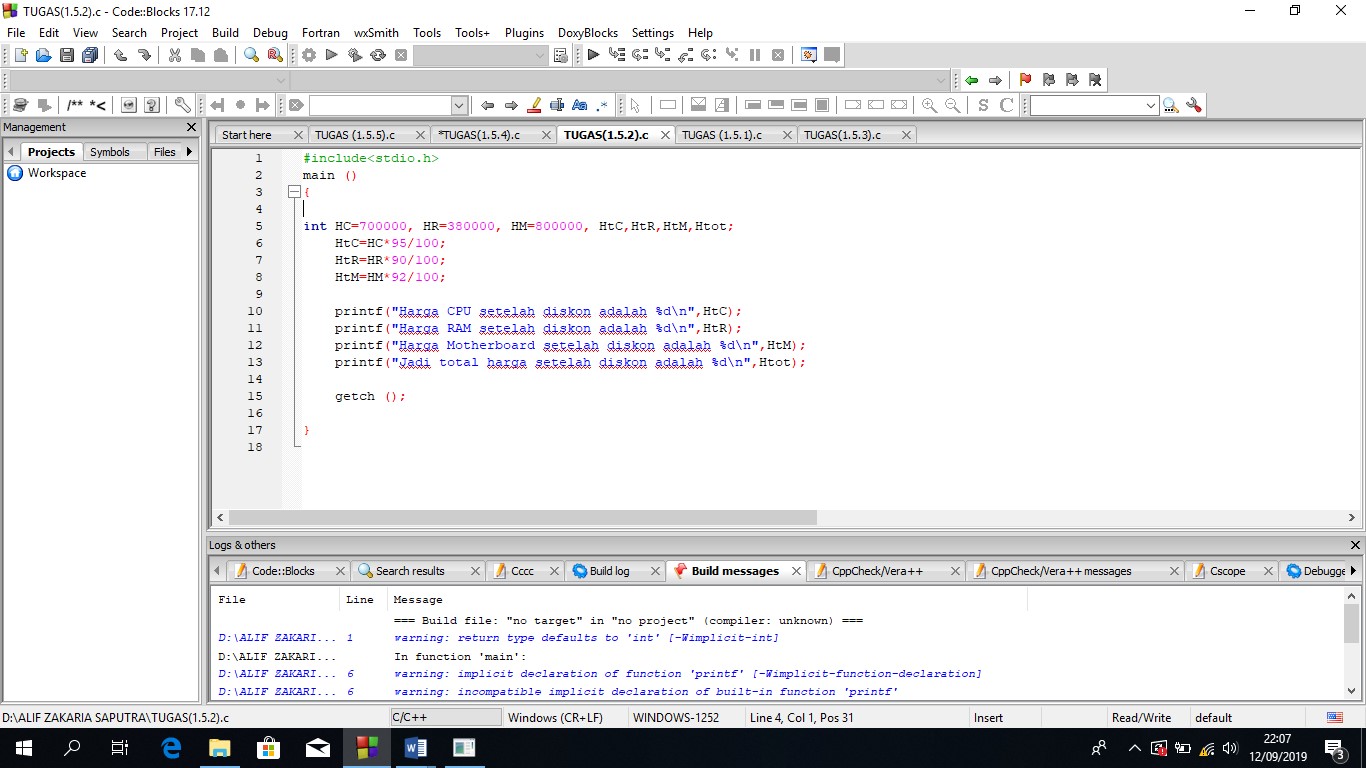Open the Build menu

[x=226, y=32]
